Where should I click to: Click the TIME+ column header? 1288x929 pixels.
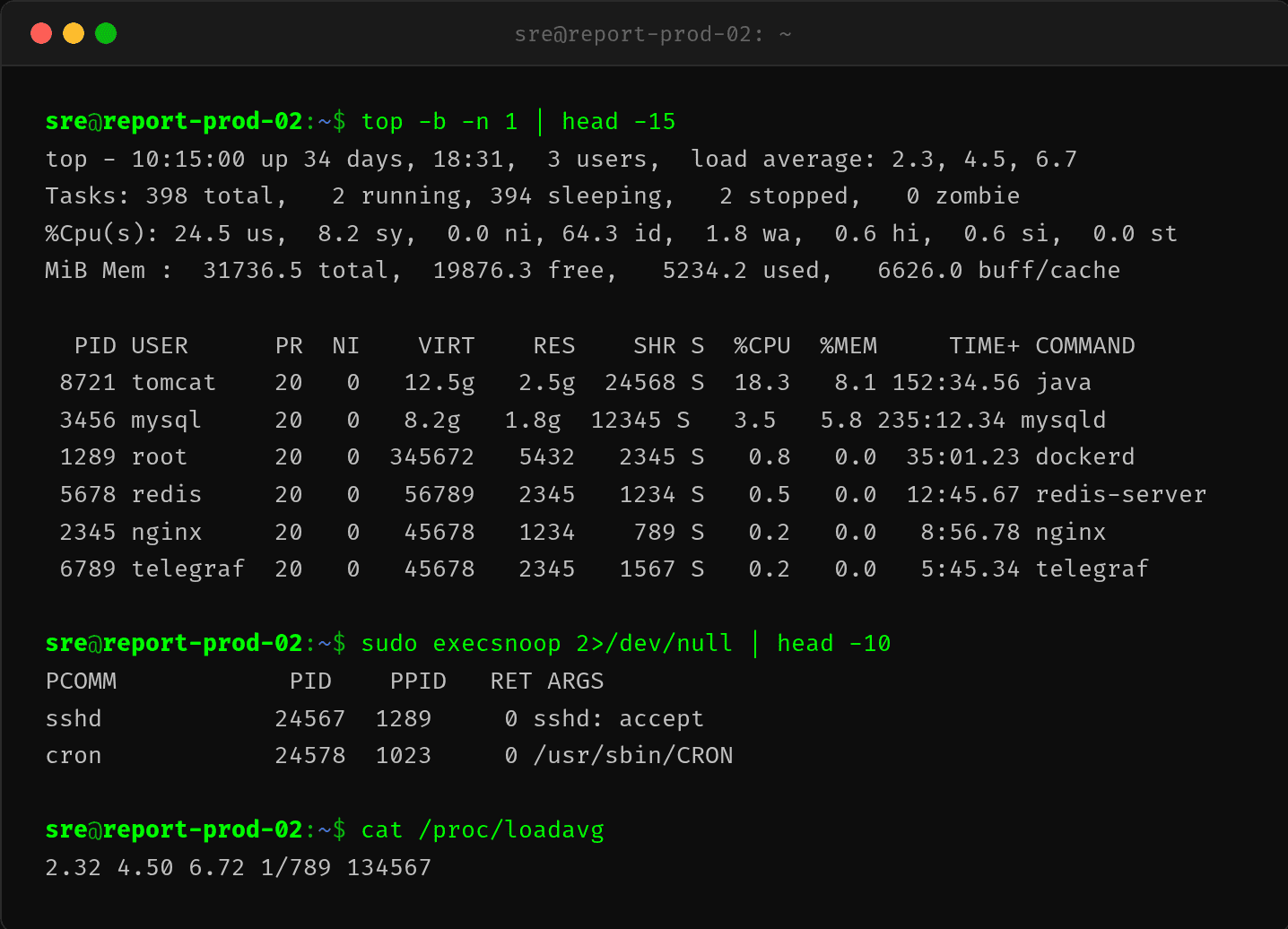point(985,346)
